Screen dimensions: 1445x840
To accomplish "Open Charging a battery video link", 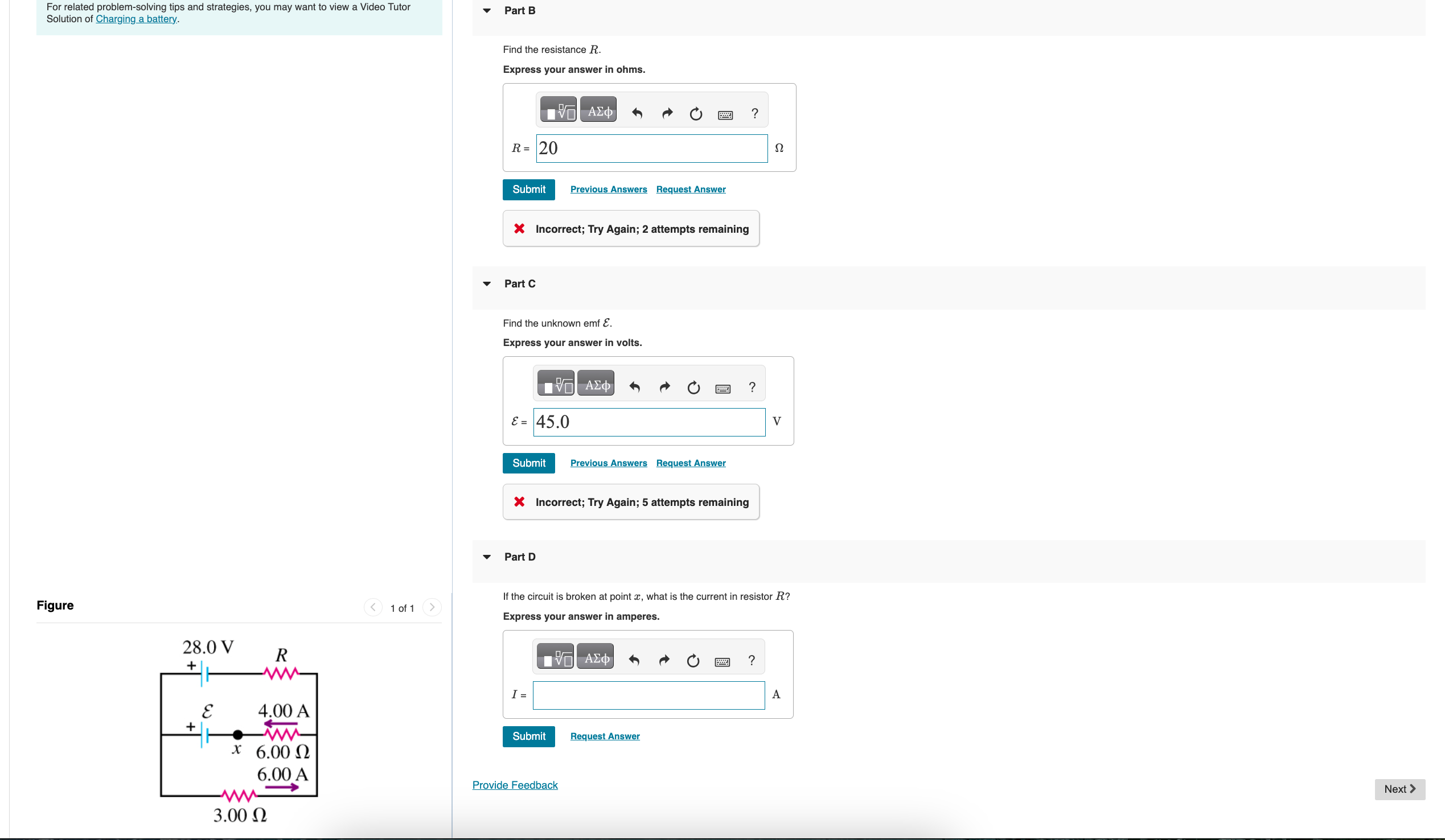I will coord(136,19).
